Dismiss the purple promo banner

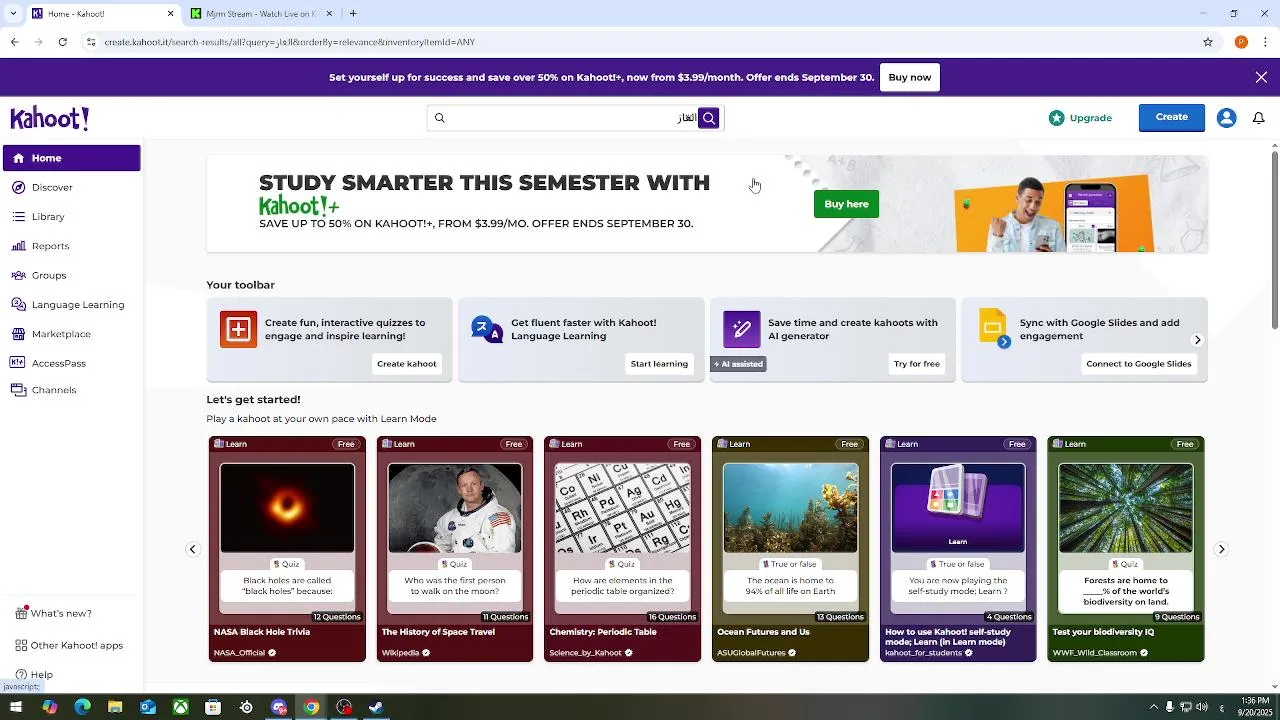click(1261, 77)
